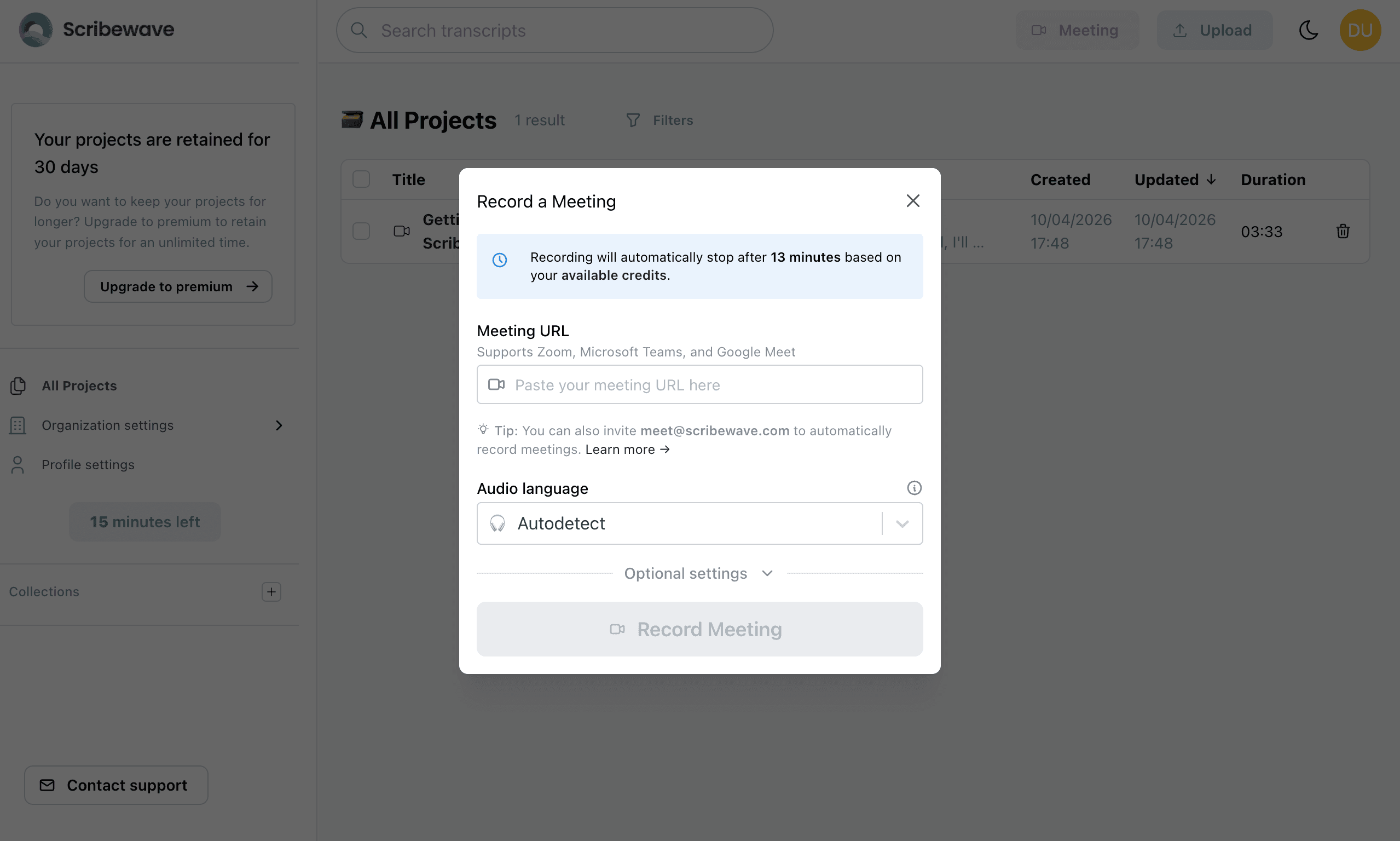Click the Profile settings person icon
Screen dimensions: 1400x841
tap(18, 465)
